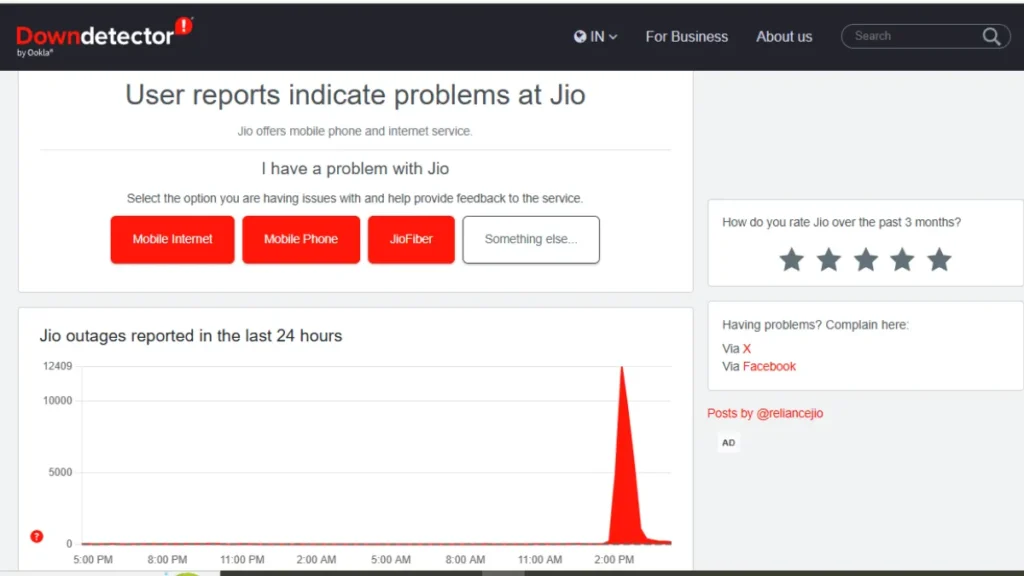Image resolution: width=1024 pixels, height=576 pixels.
Task: Rate Jio one star
Action: [792, 259]
